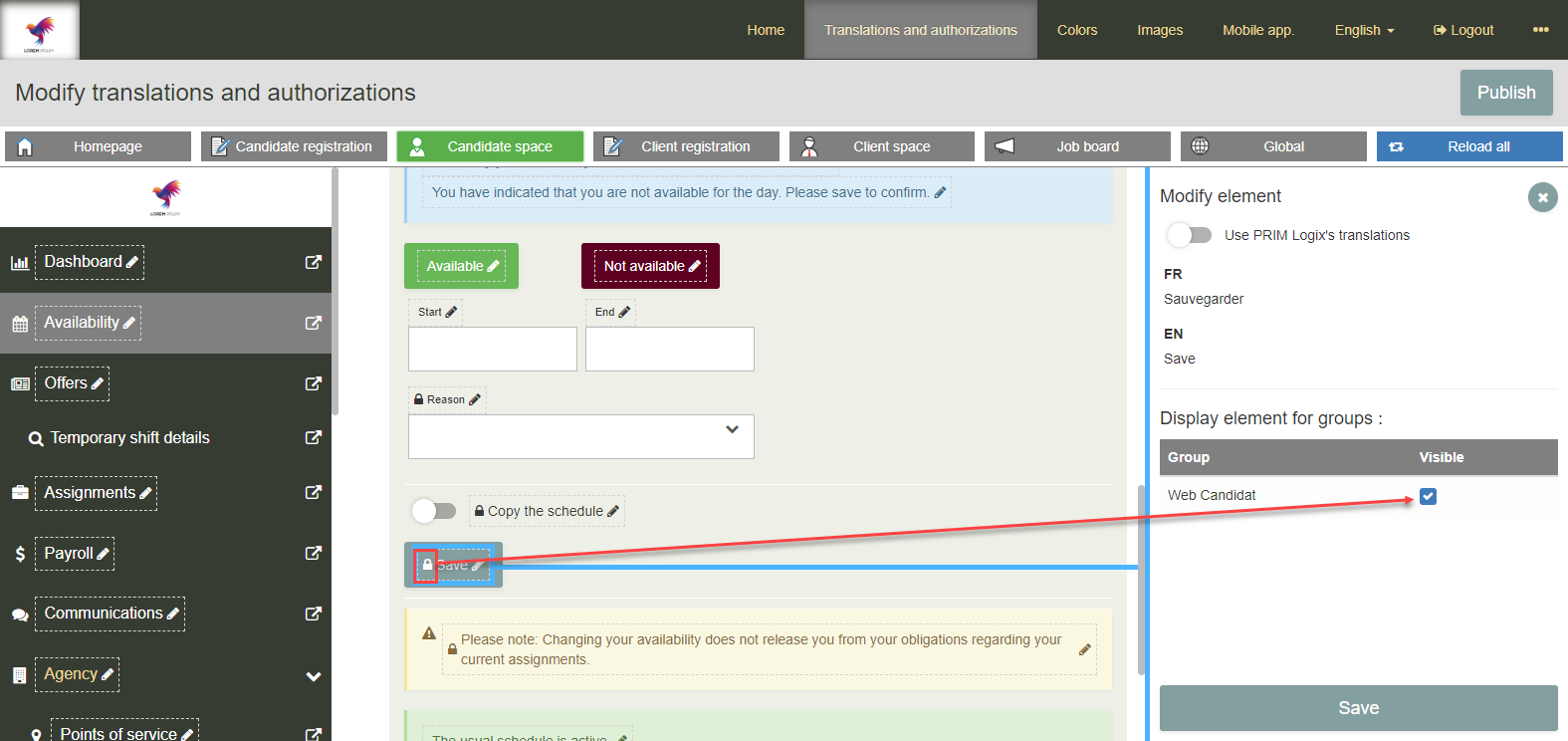
Task: Click the external link icon for Payroll
Action: [x=313, y=553]
